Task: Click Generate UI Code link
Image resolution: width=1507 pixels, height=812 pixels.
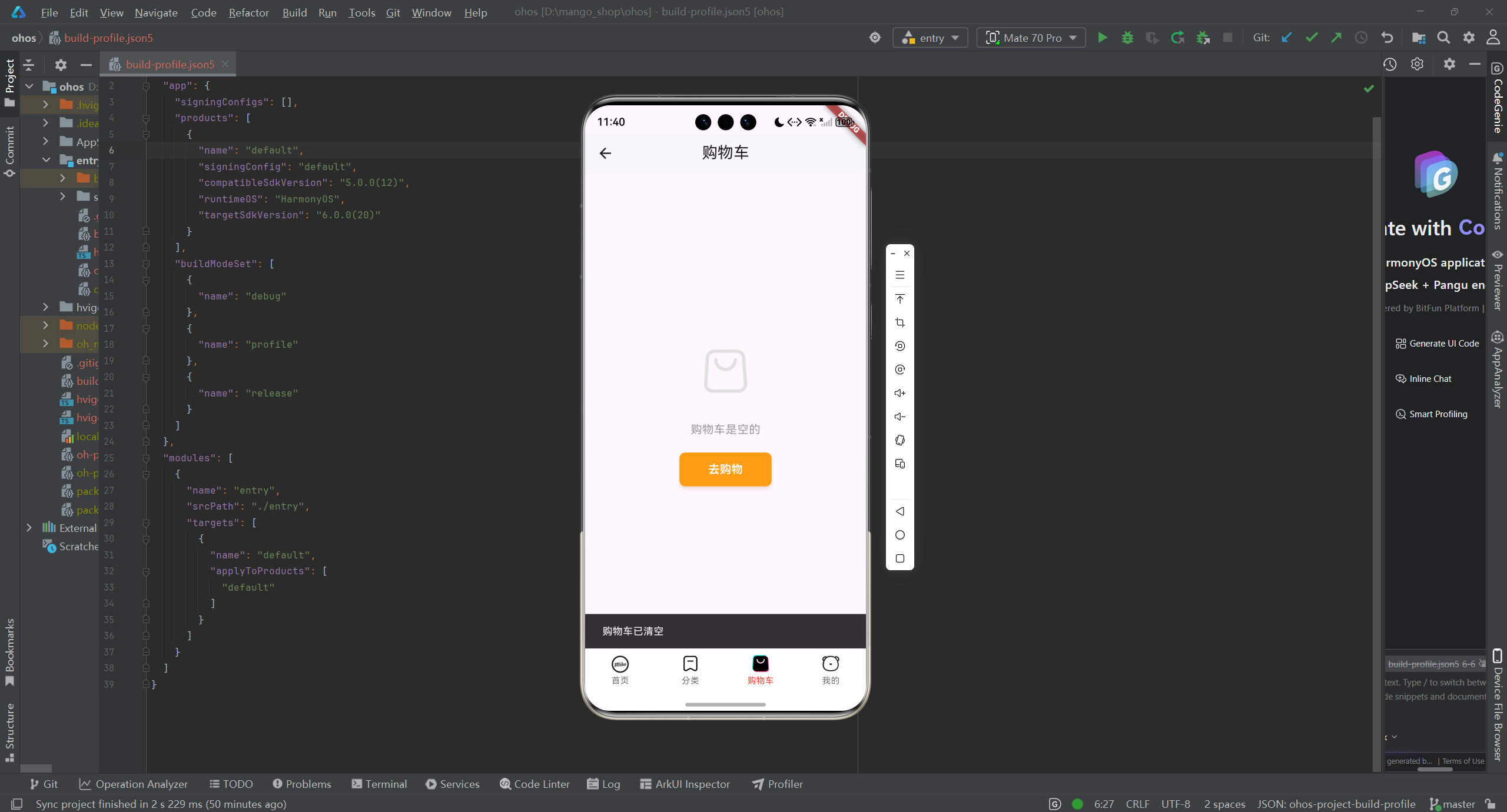Action: (x=1437, y=344)
